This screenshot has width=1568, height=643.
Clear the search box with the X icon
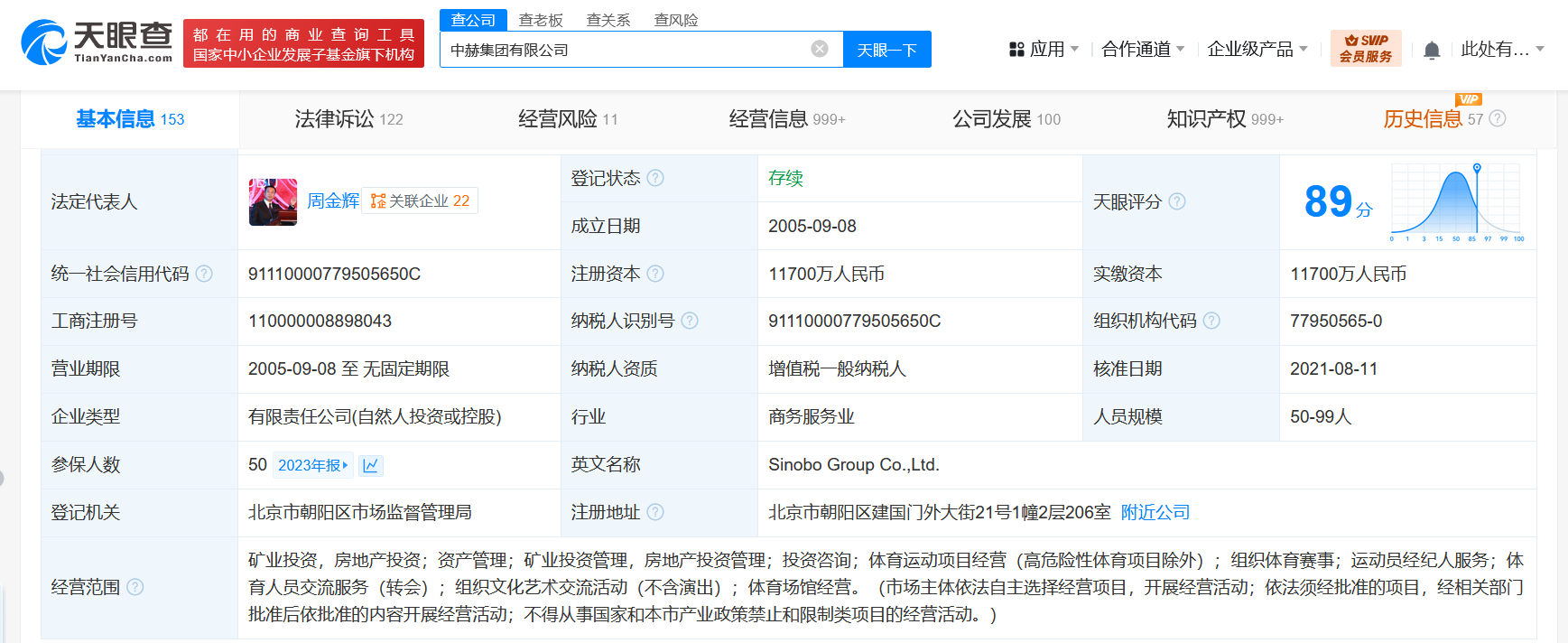click(820, 49)
